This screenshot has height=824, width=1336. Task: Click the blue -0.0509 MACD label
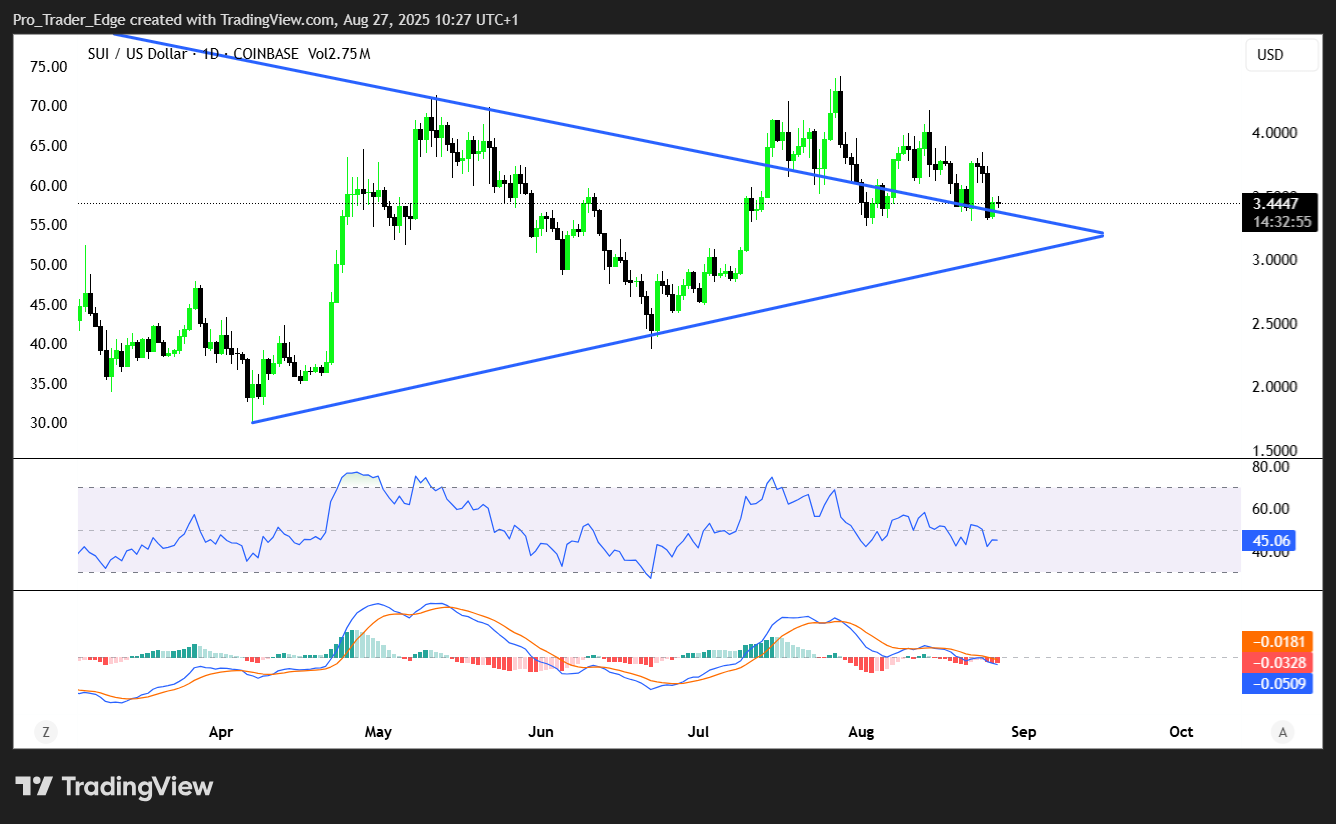coord(1277,683)
